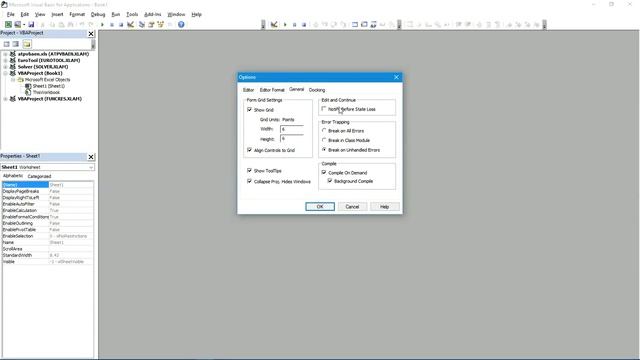The height and width of the screenshot is (360, 640).
Task: Open Immediate Window from Debug toolbar
Action: tap(364, 24)
